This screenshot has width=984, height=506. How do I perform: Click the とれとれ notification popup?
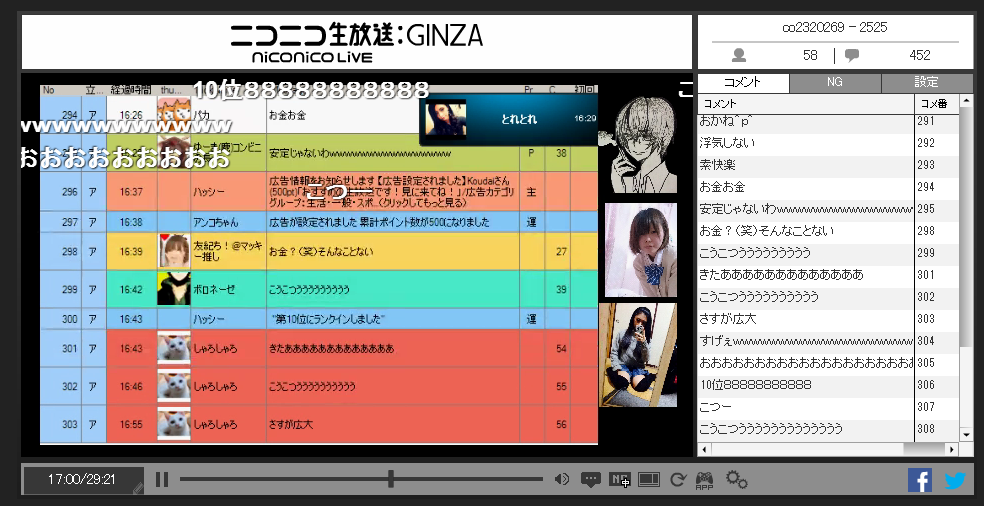[x=508, y=119]
